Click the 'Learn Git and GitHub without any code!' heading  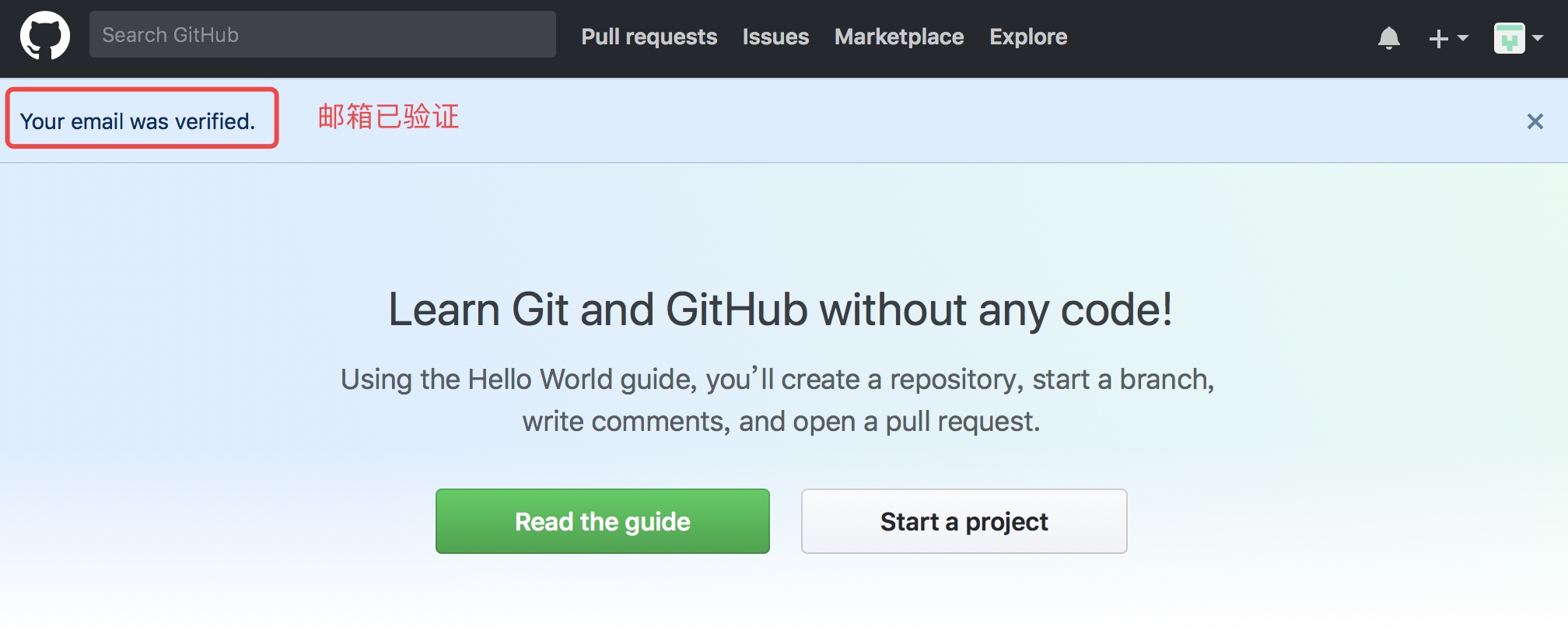click(x=781, y=310)
